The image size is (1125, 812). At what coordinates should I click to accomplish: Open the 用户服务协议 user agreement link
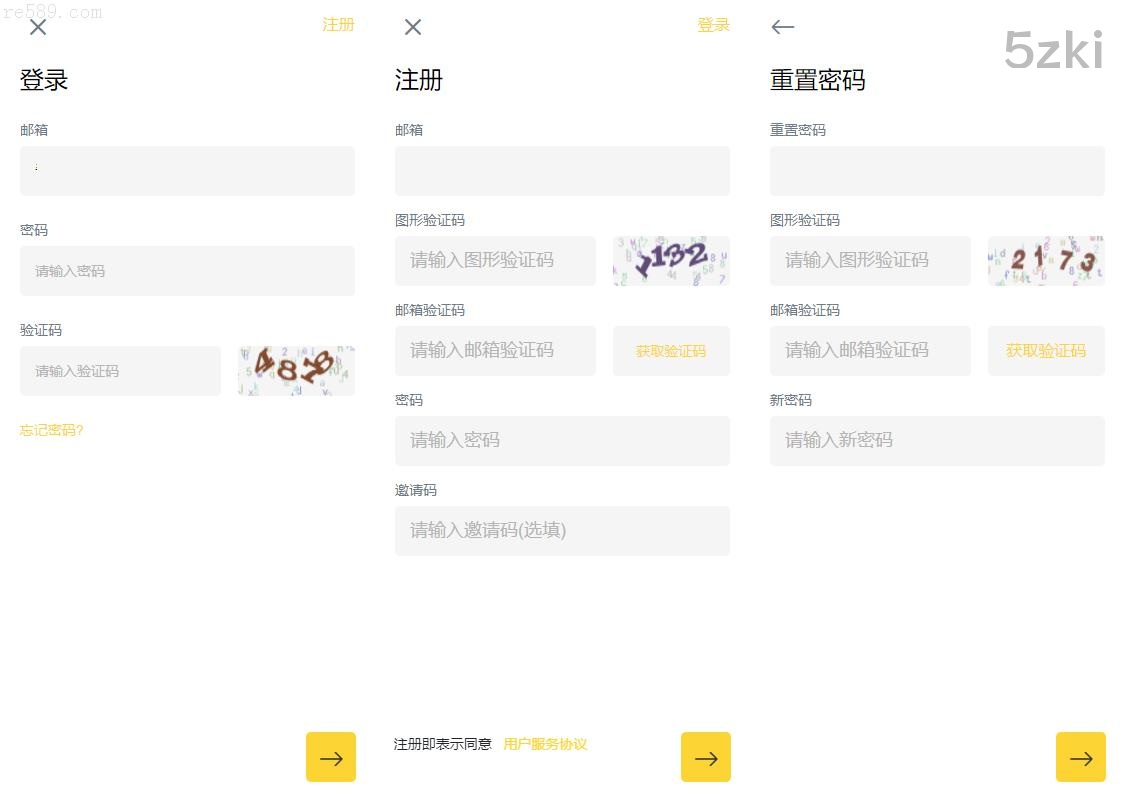pos(544,744)
